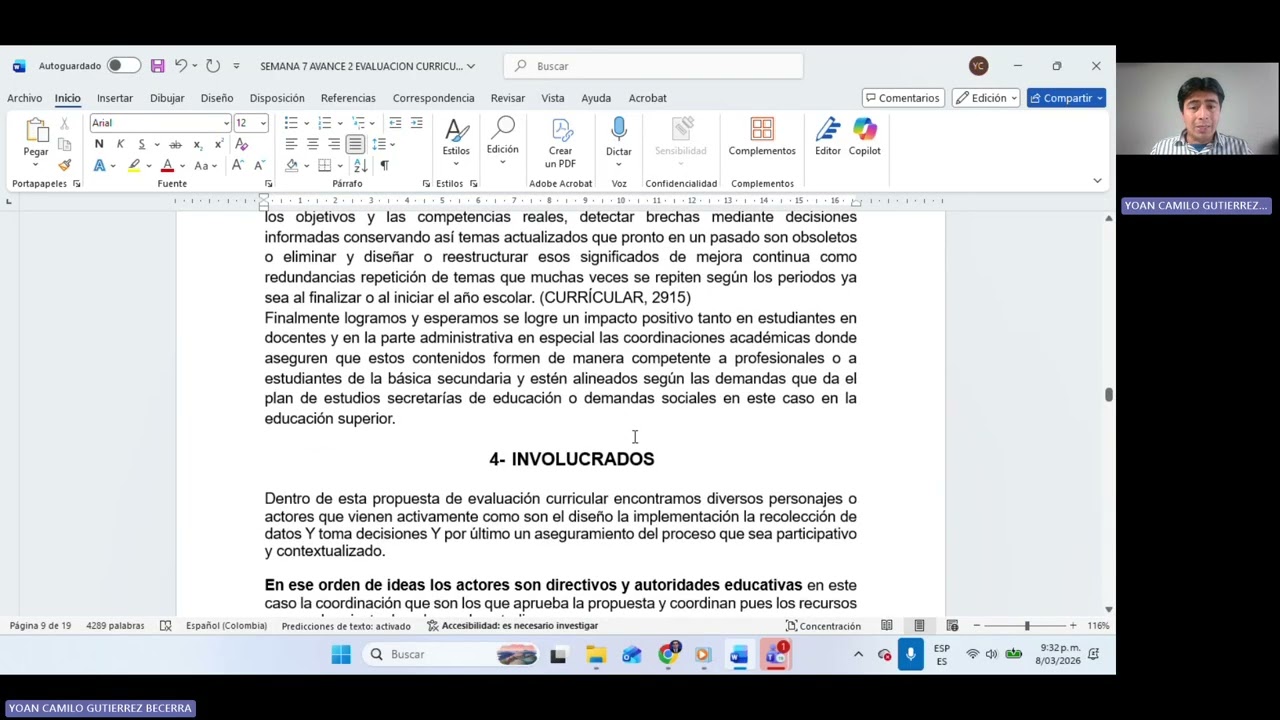The height and width of the screenshot is (720, 1280).
Task: Open the Revisar tab
Action: [507, 98]
